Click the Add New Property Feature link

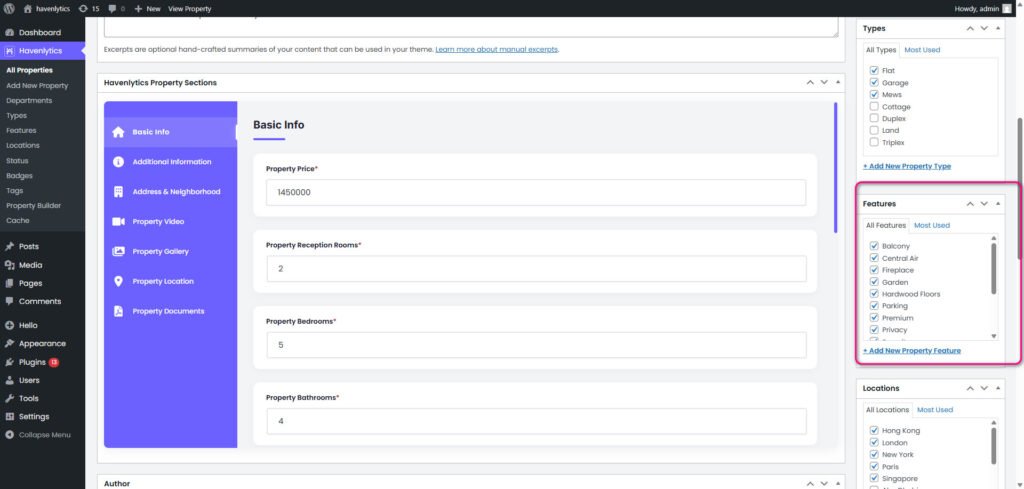912,351
